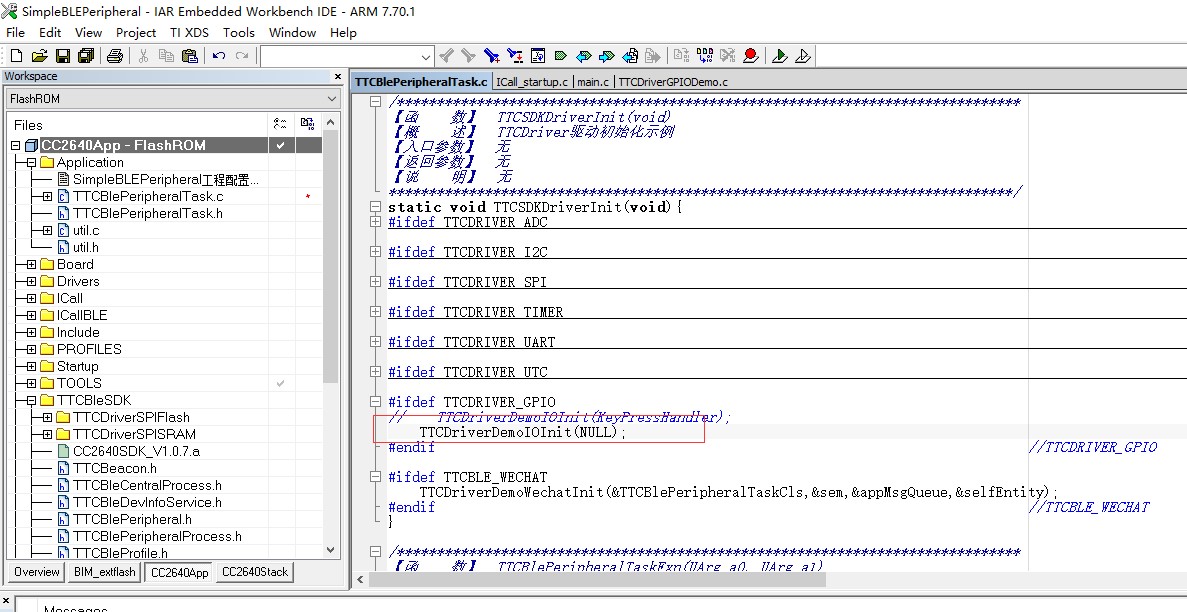The image size is (1187, 612).
Task: Click the editor scrollbar left arrow
Action: 361,579
